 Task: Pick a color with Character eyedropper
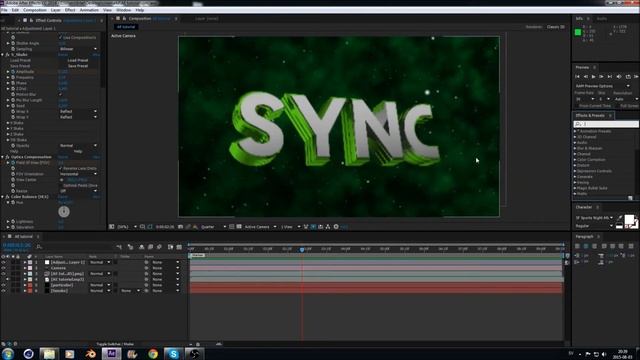click(620, 218)
